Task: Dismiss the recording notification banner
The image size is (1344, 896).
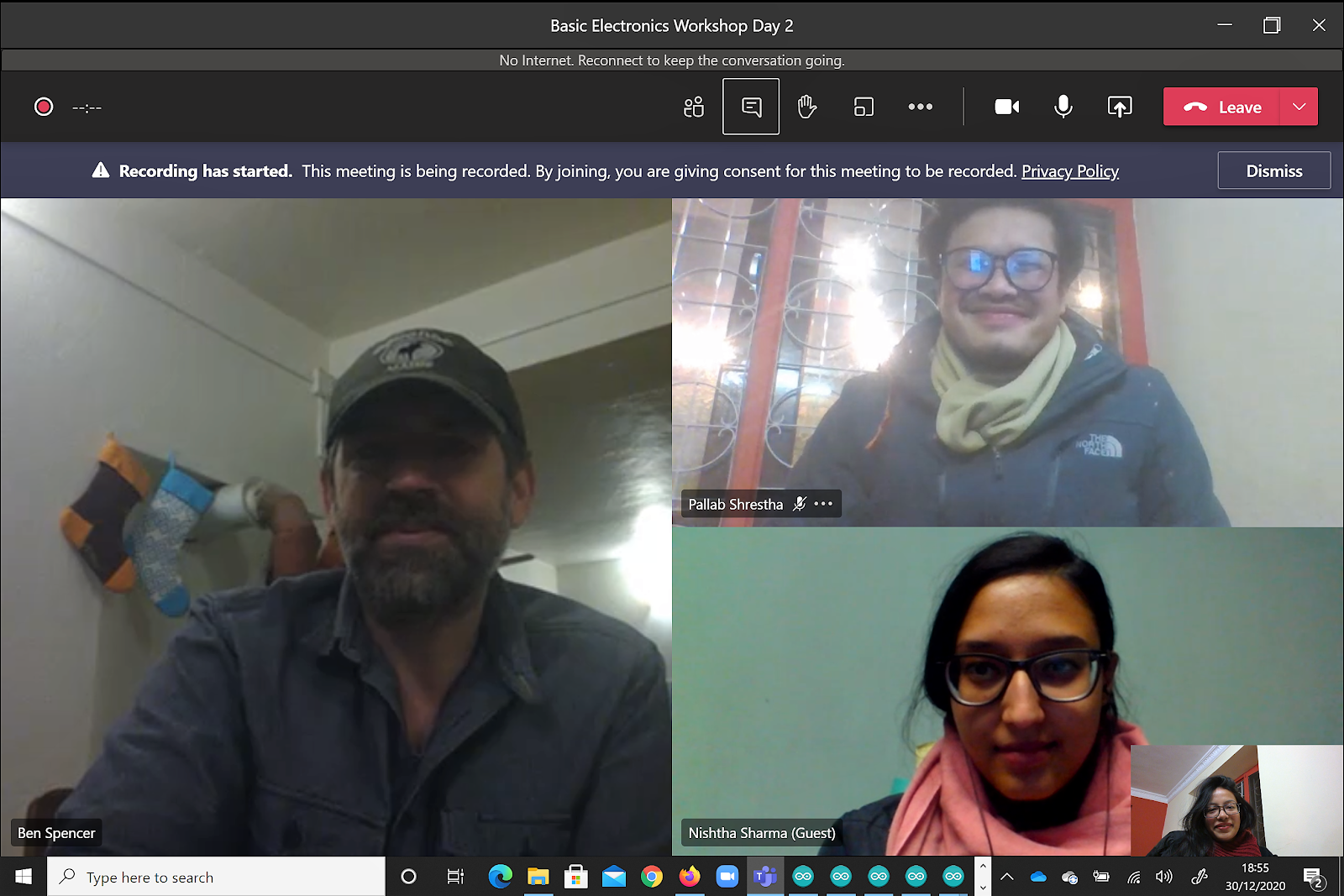Action: (1274, 170)
